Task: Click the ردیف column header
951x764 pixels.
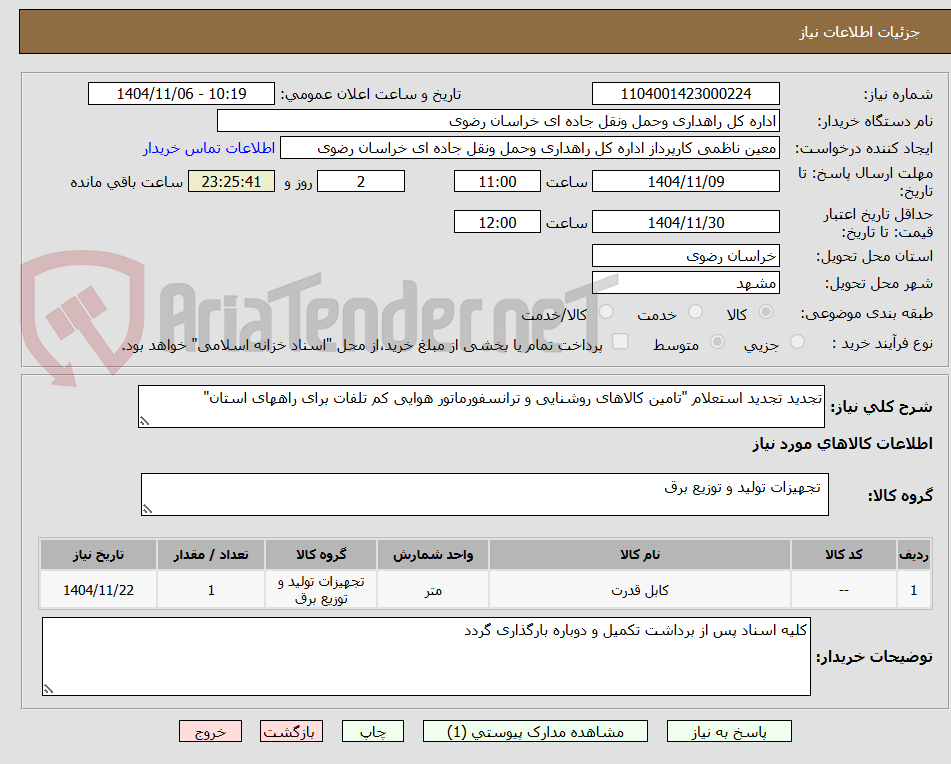Action: click(914, 555)
